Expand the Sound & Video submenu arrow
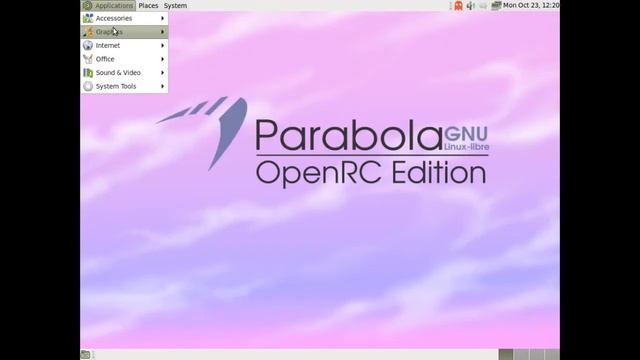 162,73
